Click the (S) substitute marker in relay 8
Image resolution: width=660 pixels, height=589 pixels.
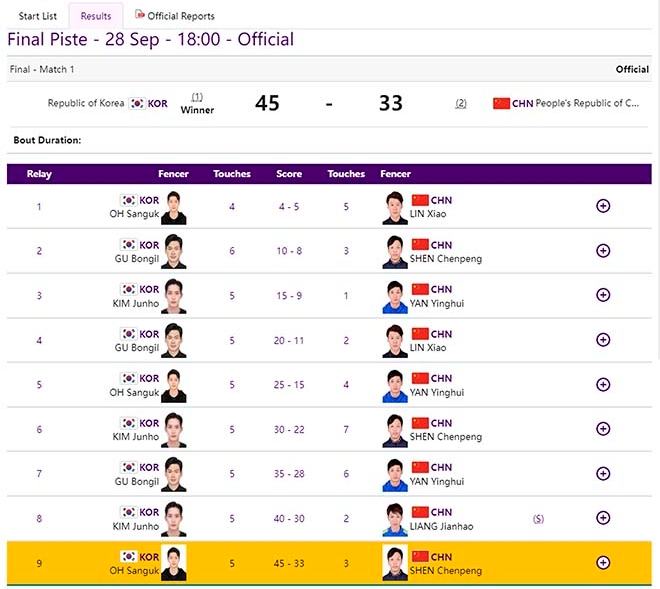(x=539, y=518)
